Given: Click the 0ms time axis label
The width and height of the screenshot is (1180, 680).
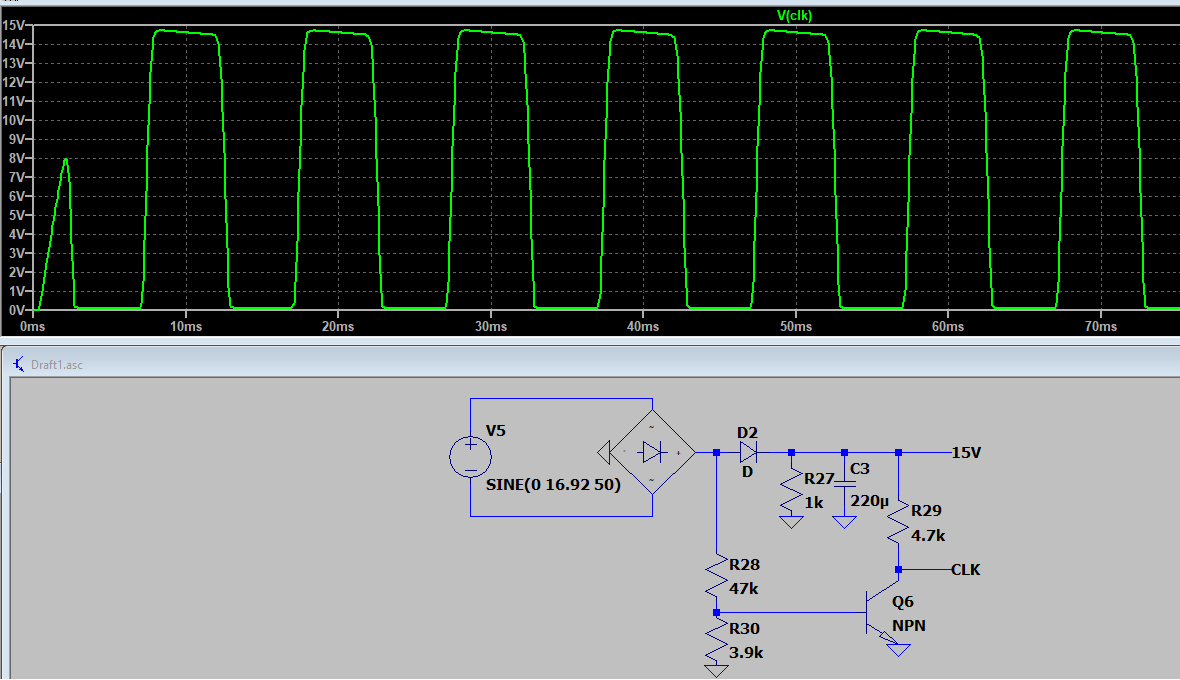Looking at the screenshot, I should point(32,326).
